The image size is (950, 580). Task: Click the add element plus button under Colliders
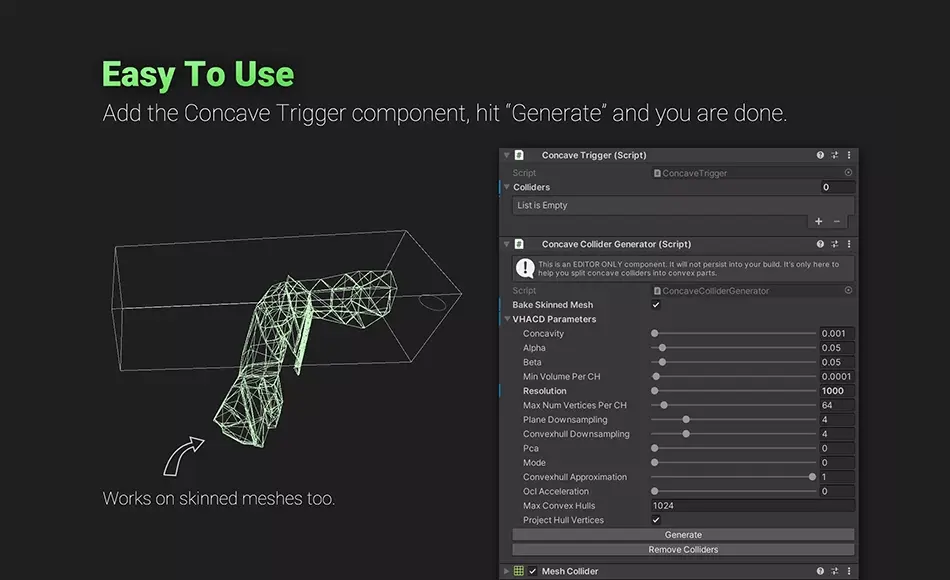[818, 221]
